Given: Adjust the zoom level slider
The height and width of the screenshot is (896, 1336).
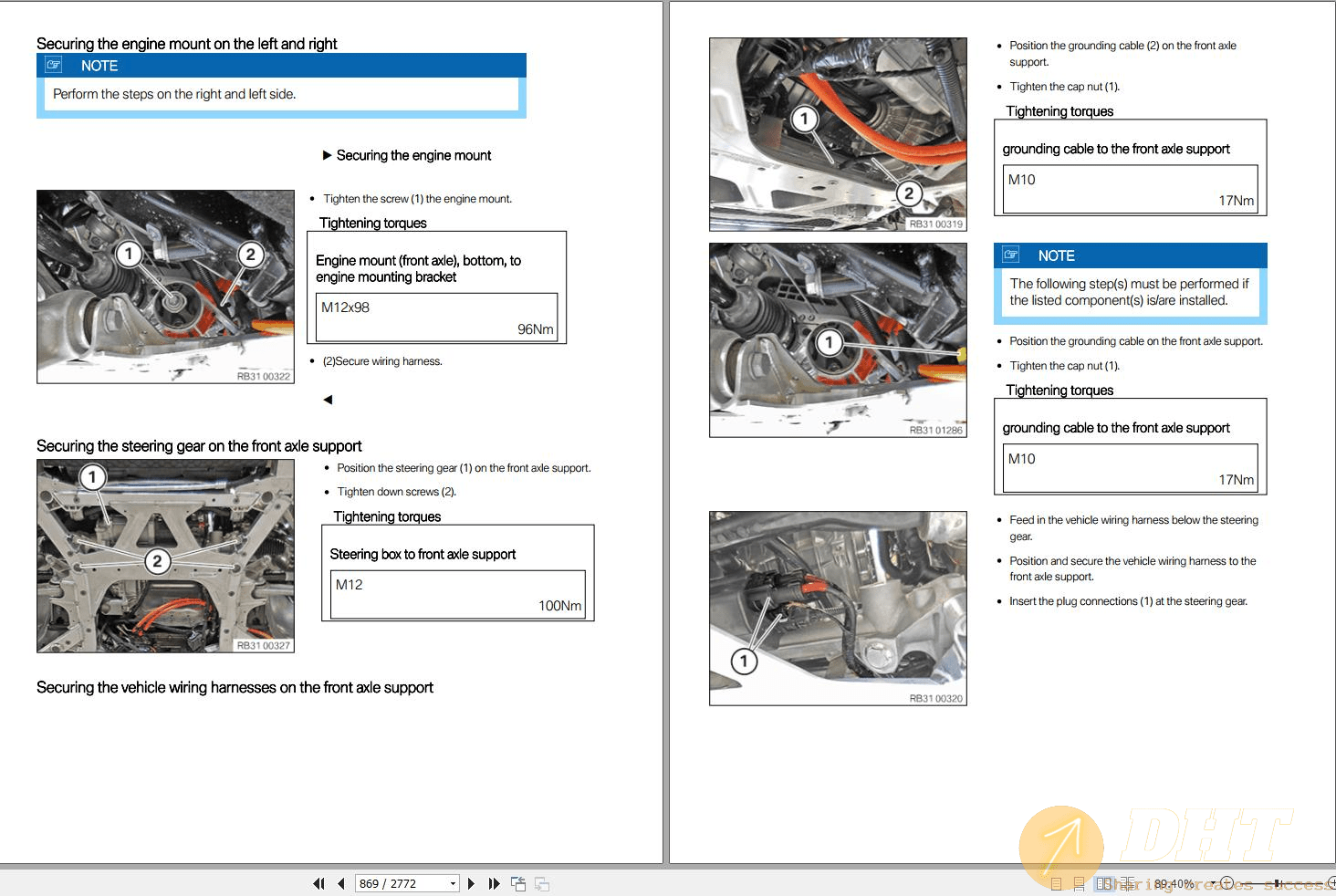Looking at the screenshot, I should point(1277,883).
